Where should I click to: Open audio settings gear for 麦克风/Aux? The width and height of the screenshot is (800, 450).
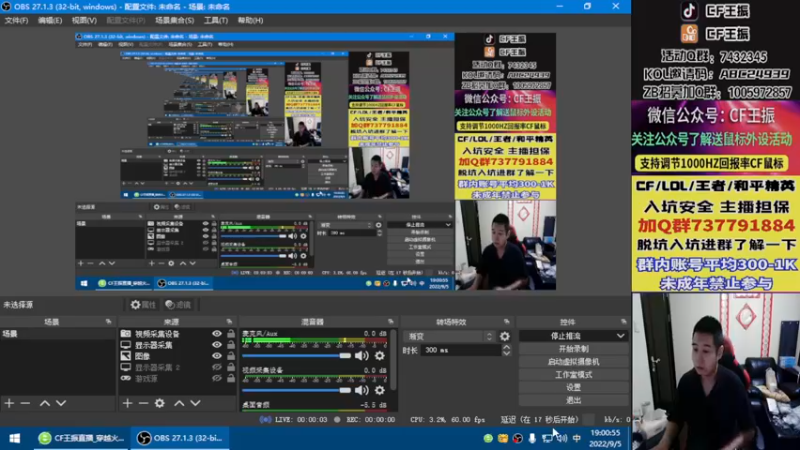pyautogui.click(x=380, y=356)
